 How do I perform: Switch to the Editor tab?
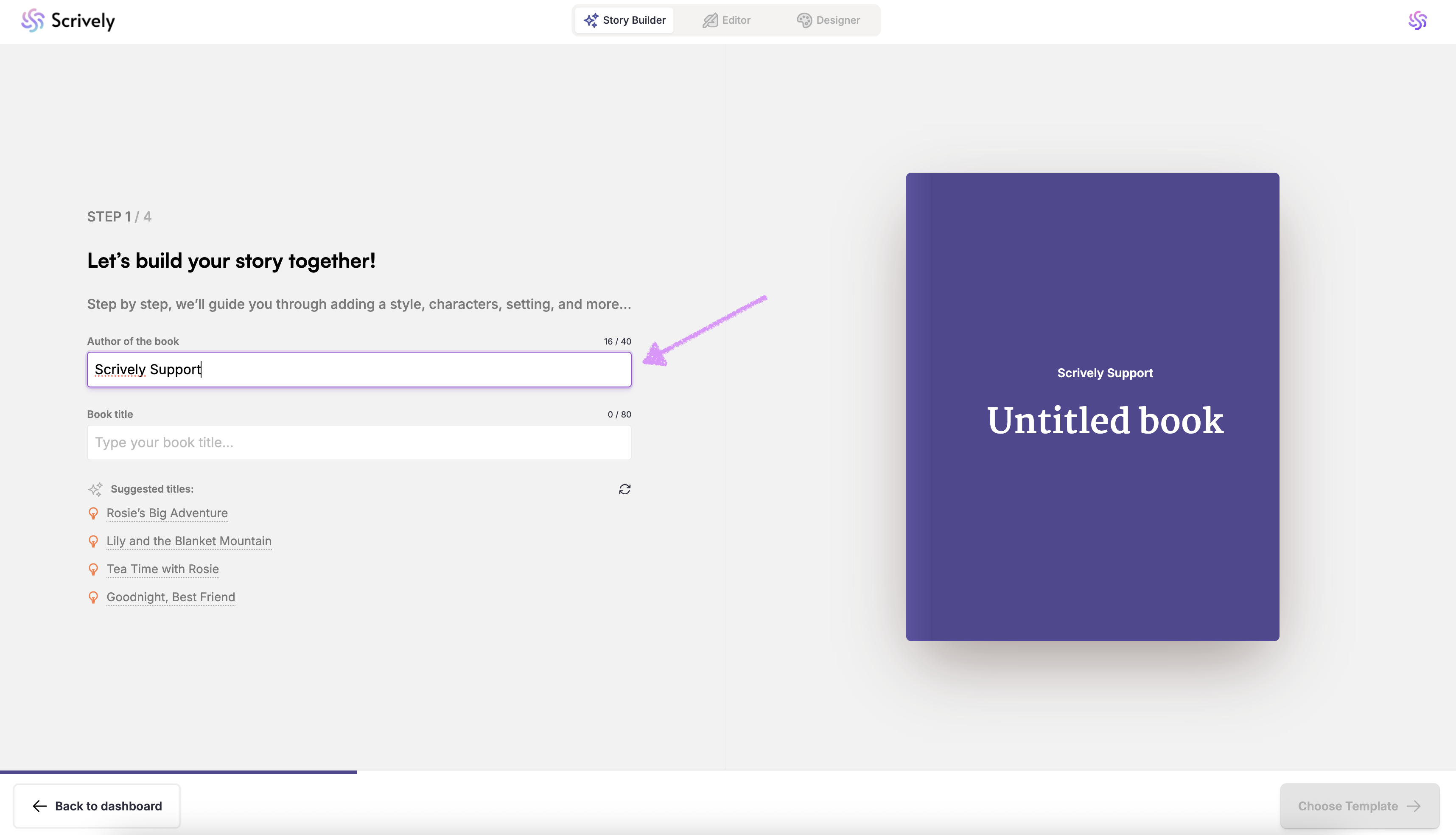pos(727,21)
